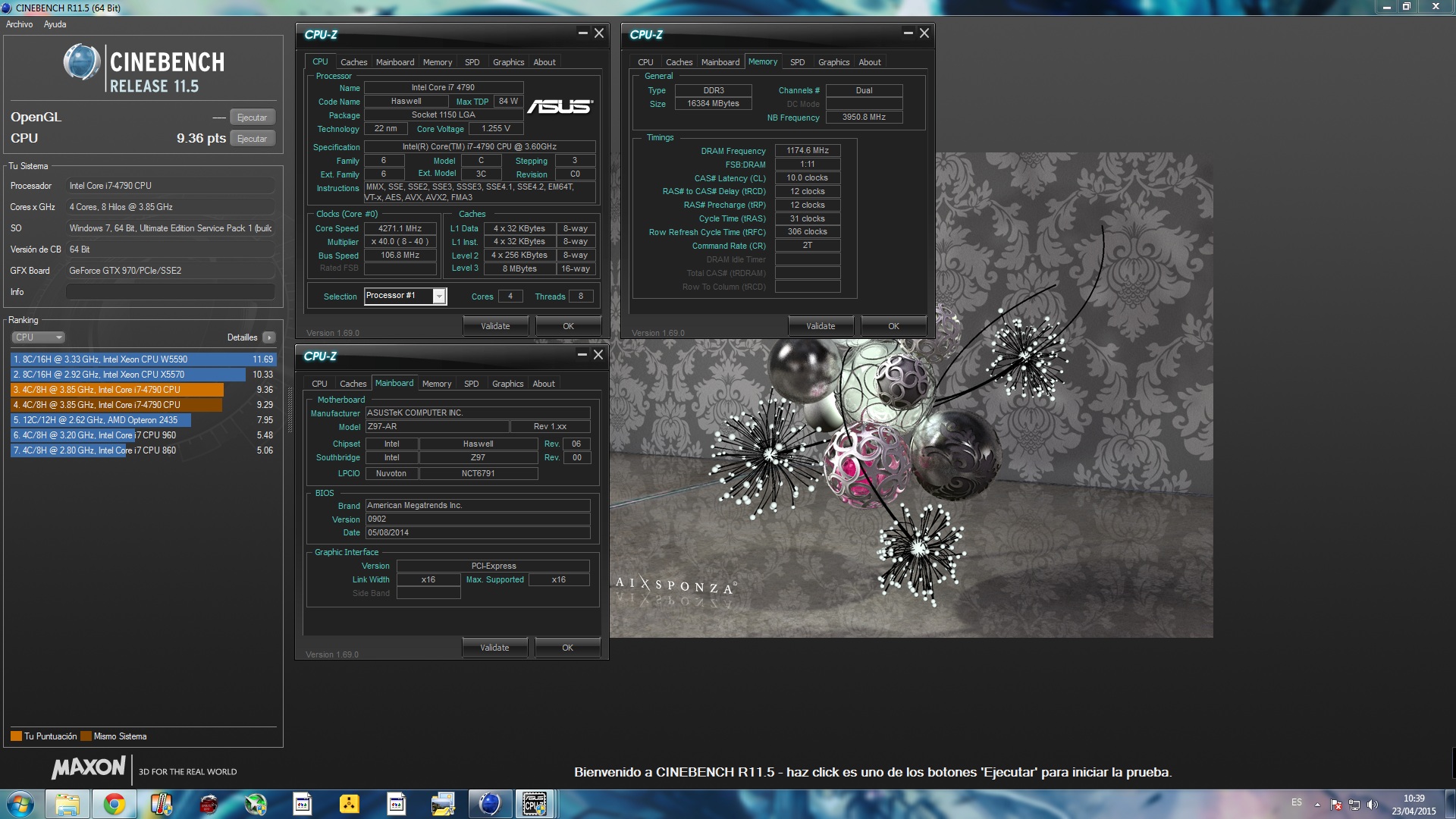Select ranking row Core i7 CPU 960
This screenshot has height=819, width=1456.
pyautogui.click(x=143, y=435)
